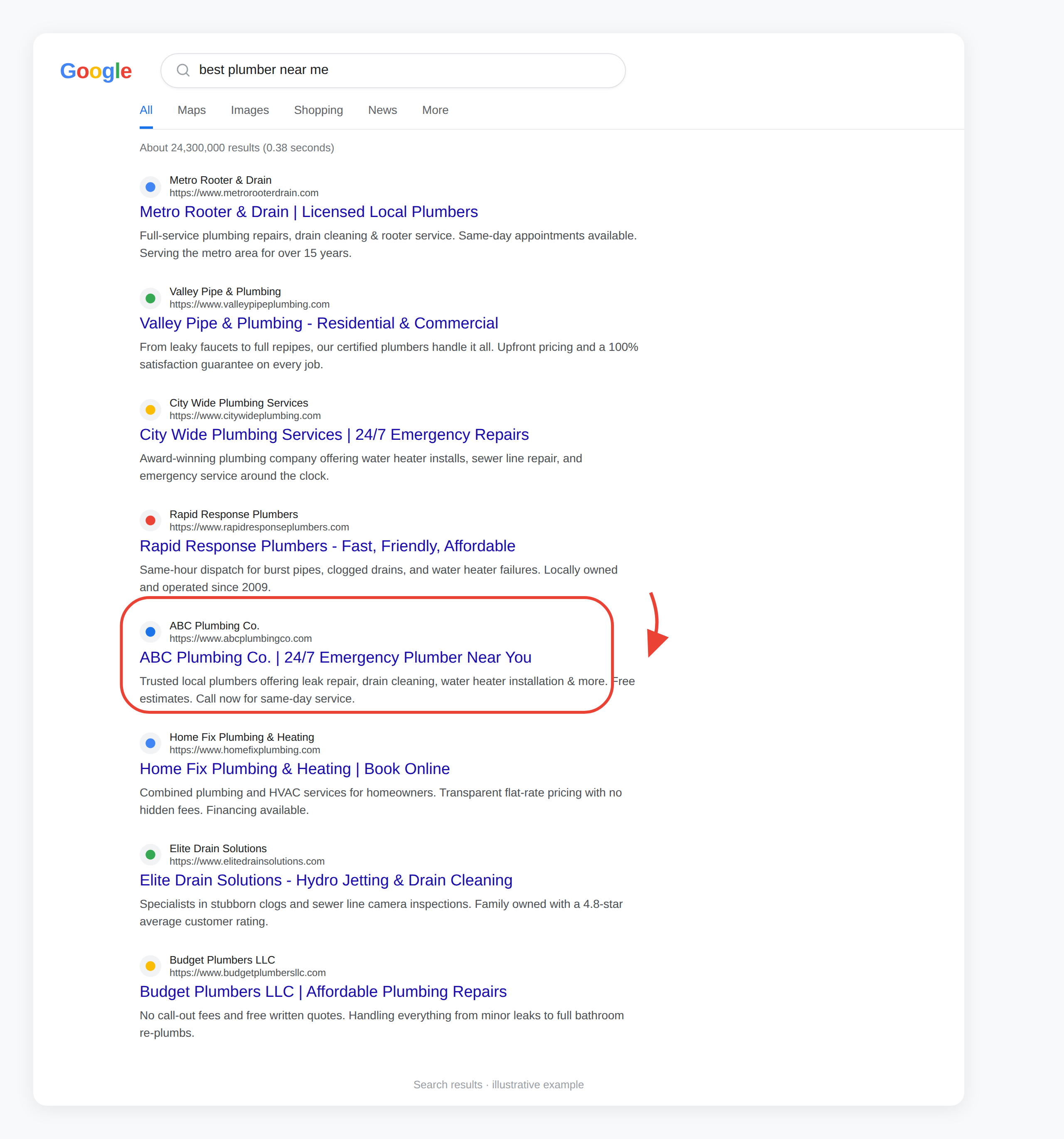Screen dimensions: 1064x1139
Task: Click the Rapid Response Plumbers favicon
Action: [x=150, y=521]
